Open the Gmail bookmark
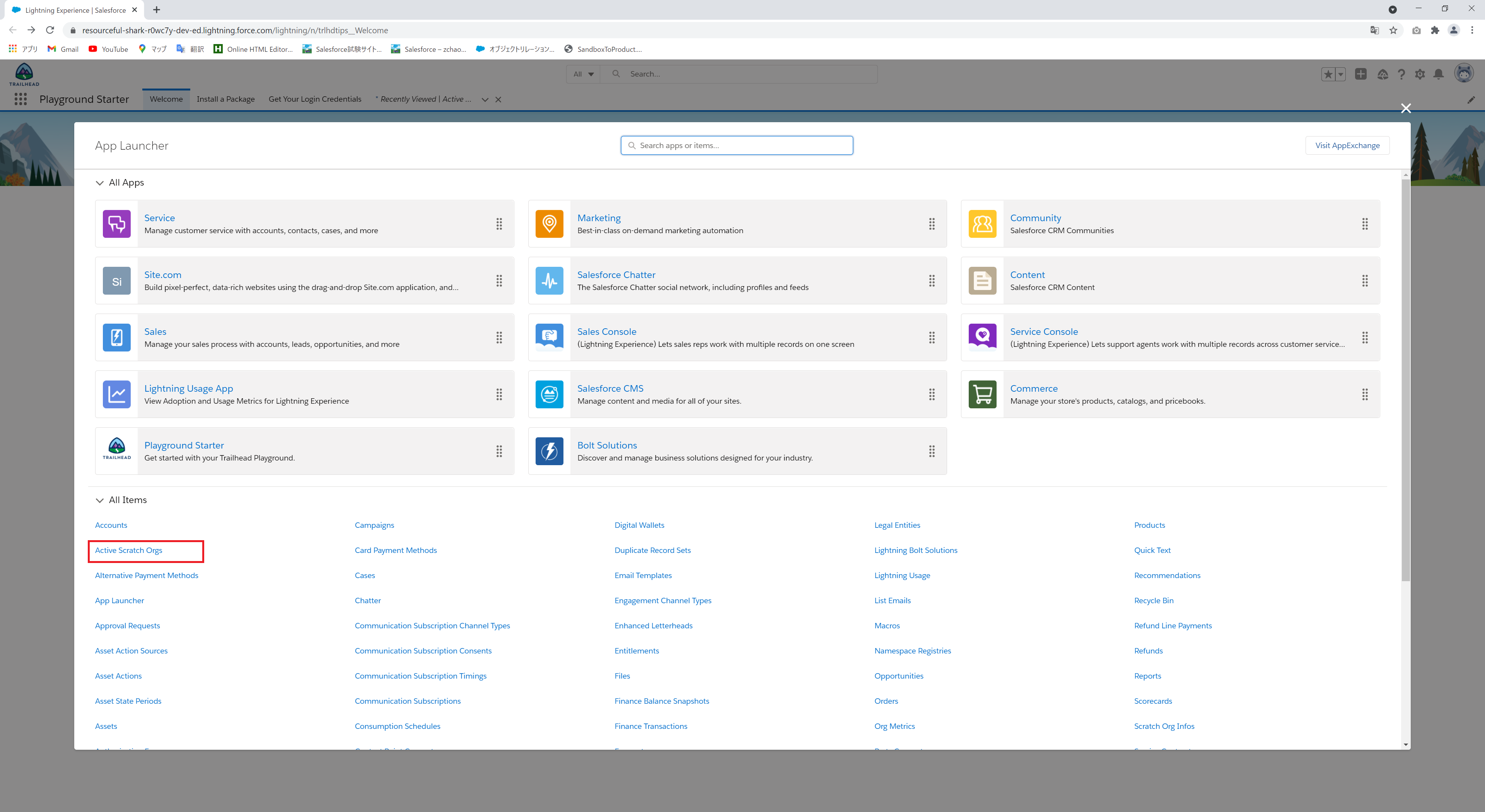The height and width of the screenshot is (812, 1485). point(63,49)
